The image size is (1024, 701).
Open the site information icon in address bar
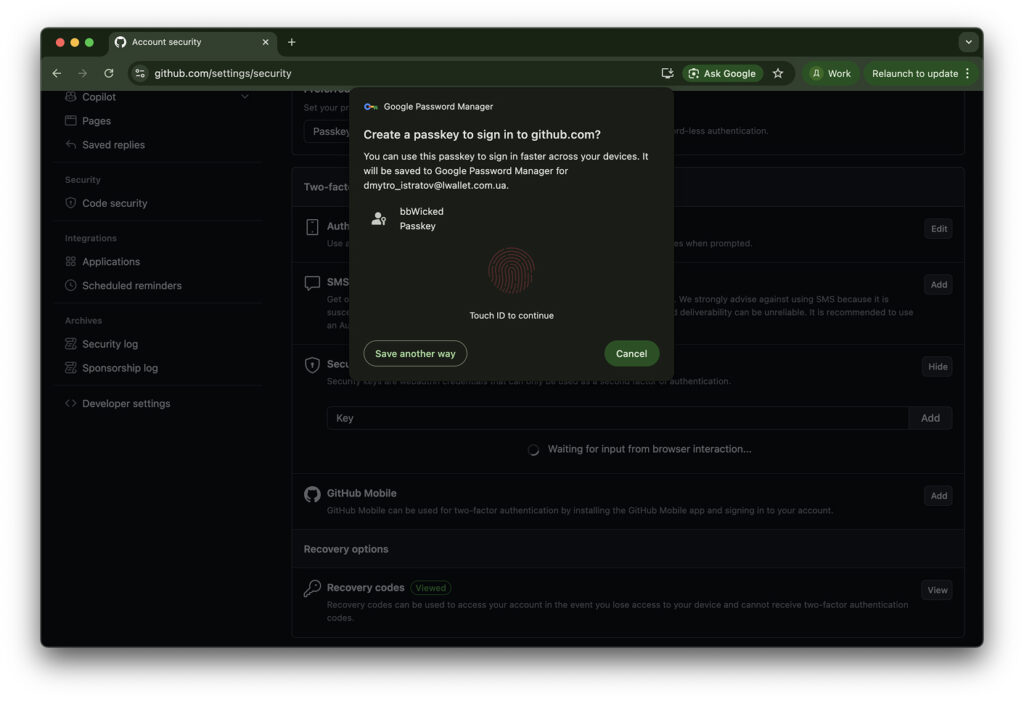click(140, 73)
